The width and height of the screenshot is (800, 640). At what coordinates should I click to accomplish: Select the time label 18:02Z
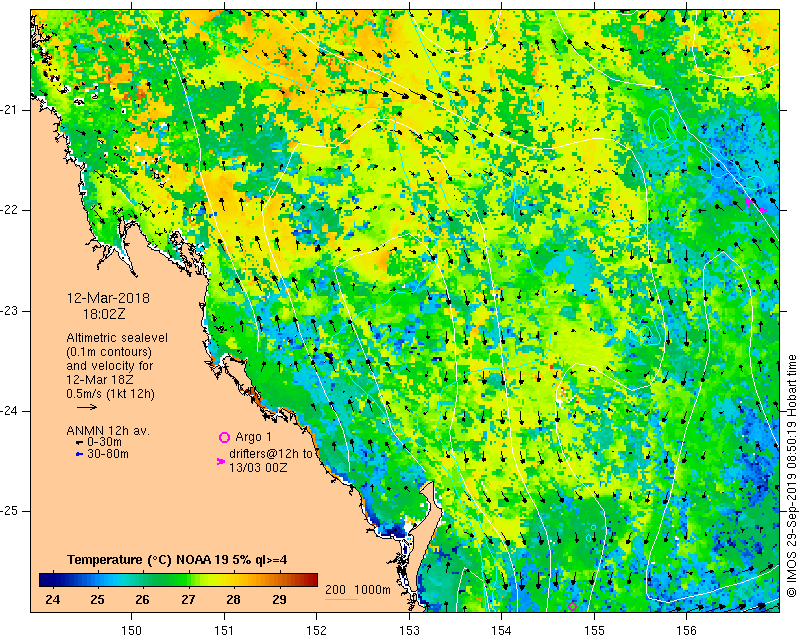coord(104,314)
